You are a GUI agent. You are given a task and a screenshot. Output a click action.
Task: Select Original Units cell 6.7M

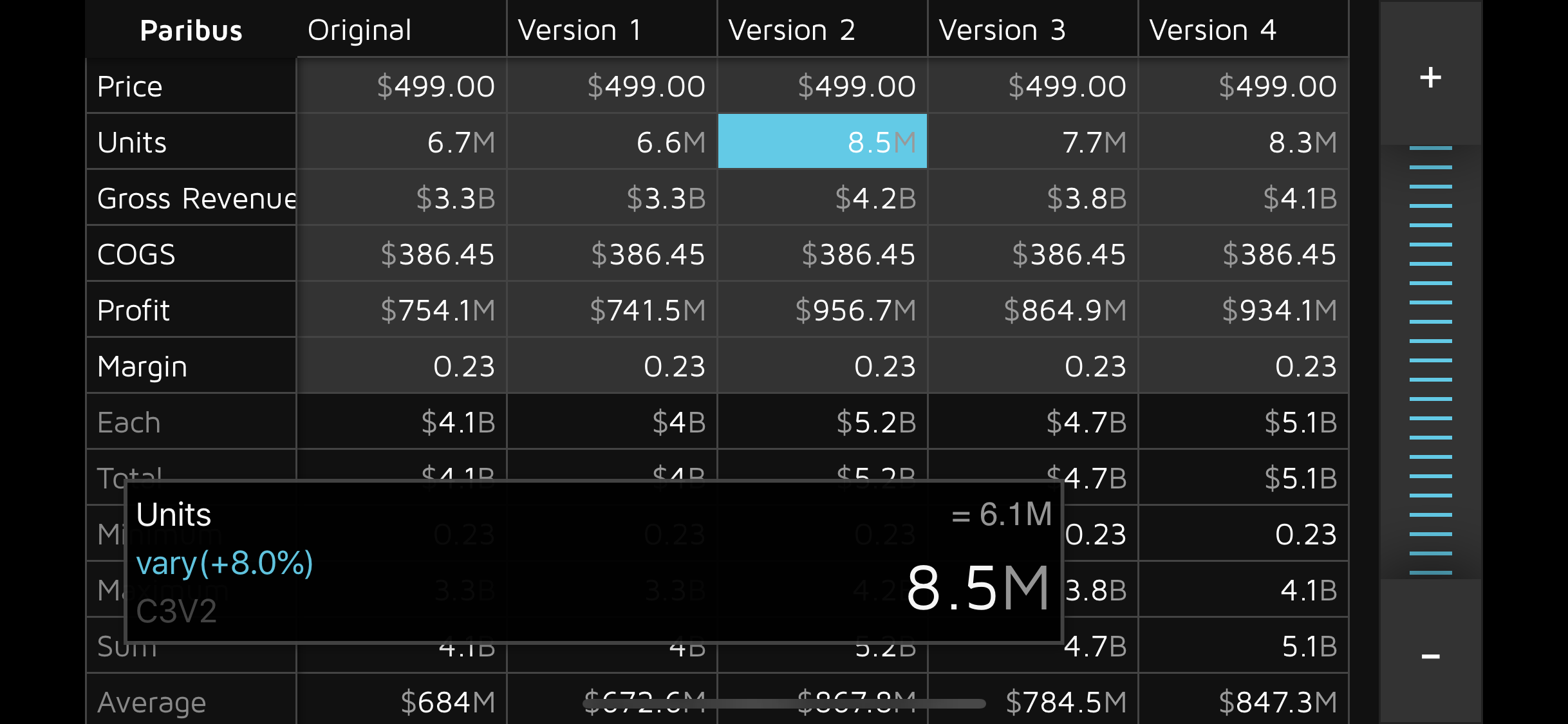coord(401,142)
